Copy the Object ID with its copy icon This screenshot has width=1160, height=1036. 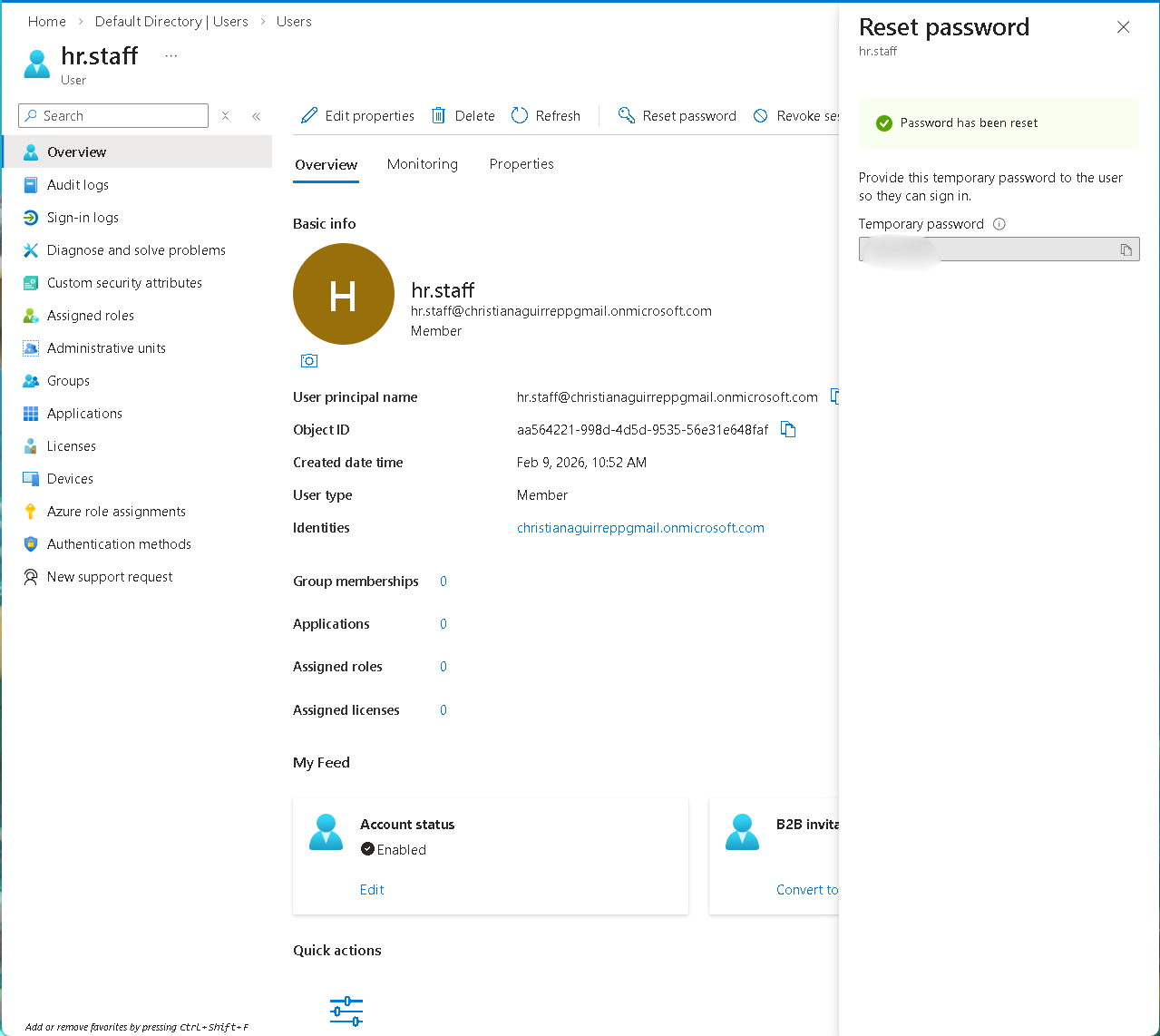pos(788,429)
